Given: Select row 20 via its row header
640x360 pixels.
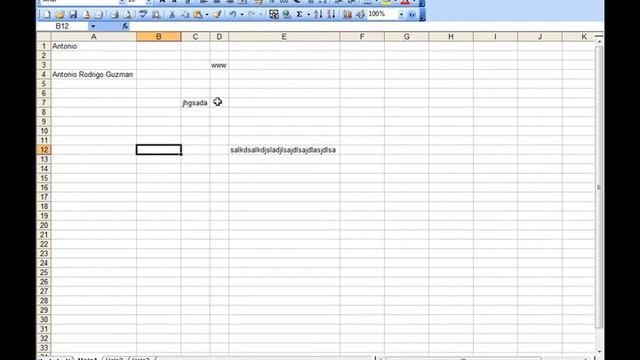Looking at the screenshot, I should tap(44, 225).
